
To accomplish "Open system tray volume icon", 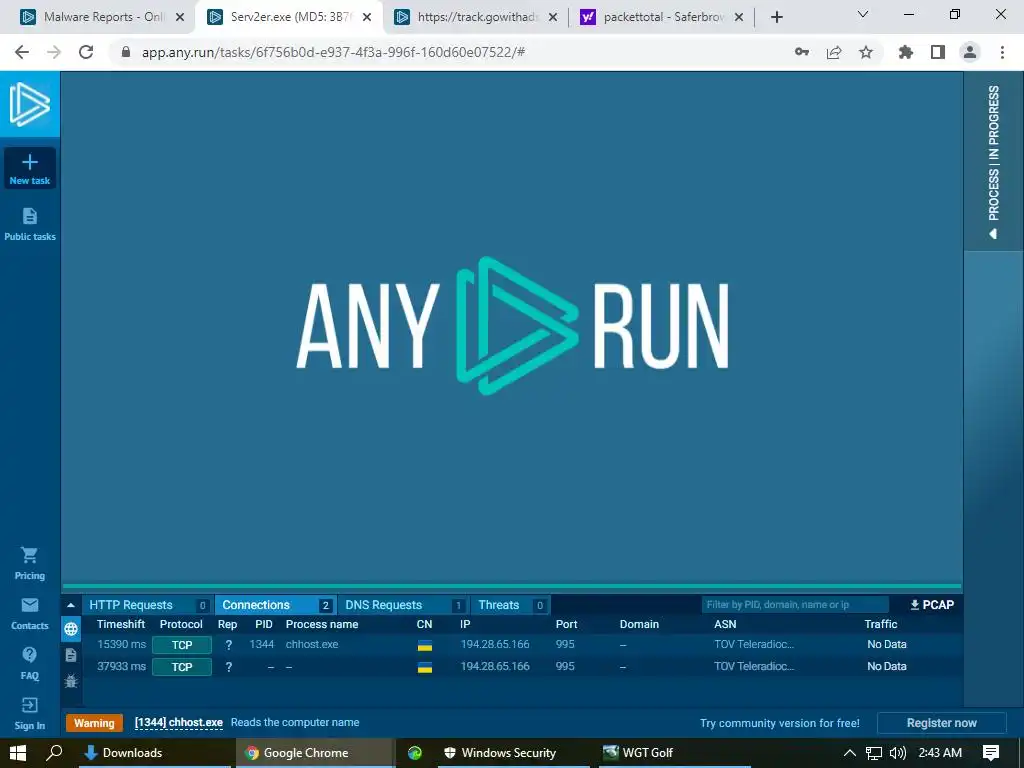I will point(898,753).
